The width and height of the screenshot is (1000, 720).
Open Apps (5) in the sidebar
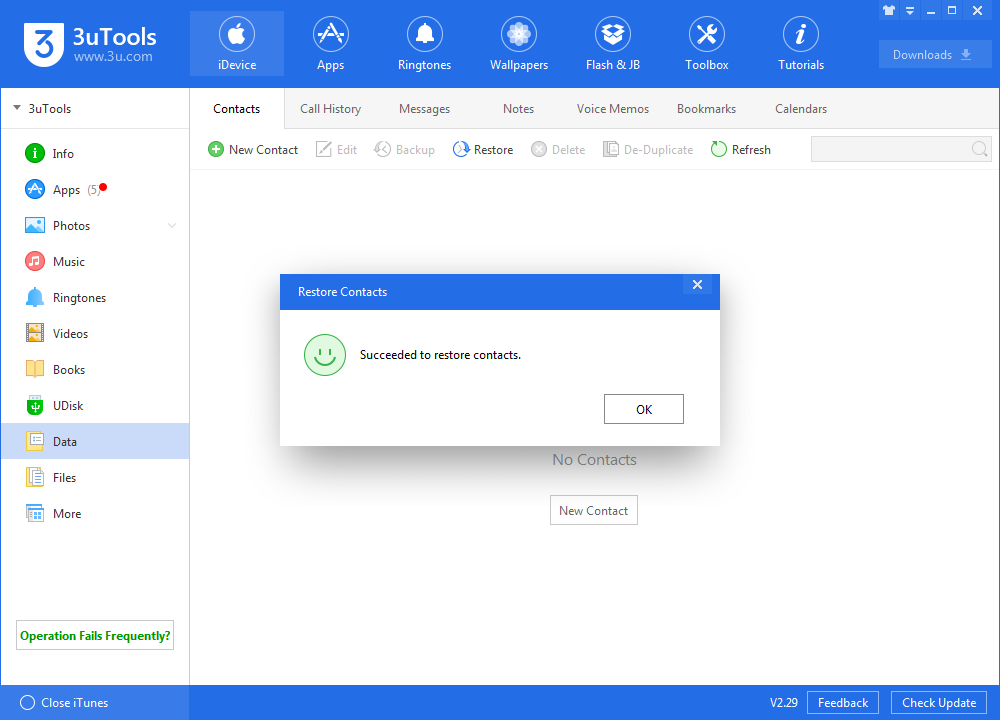95,189
